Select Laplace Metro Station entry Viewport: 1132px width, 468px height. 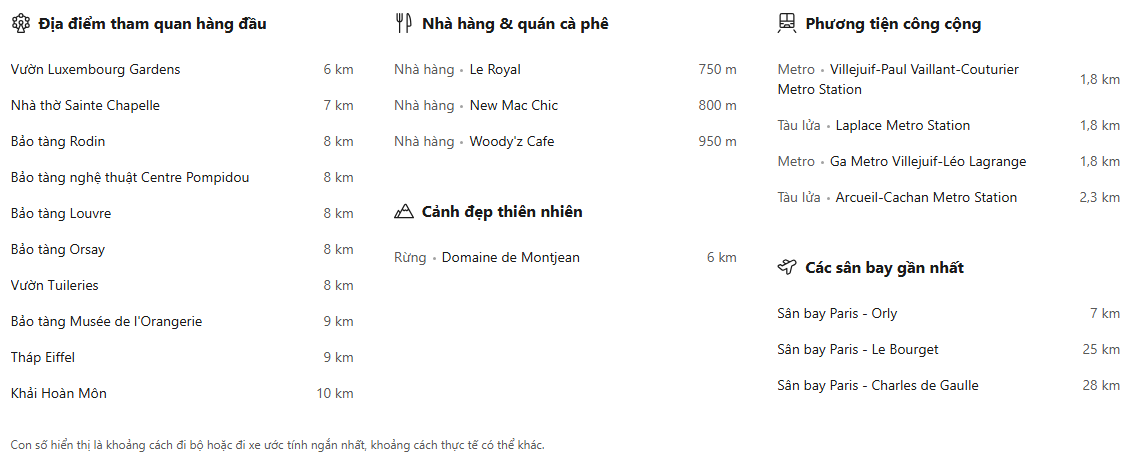[x=902, y=126]
